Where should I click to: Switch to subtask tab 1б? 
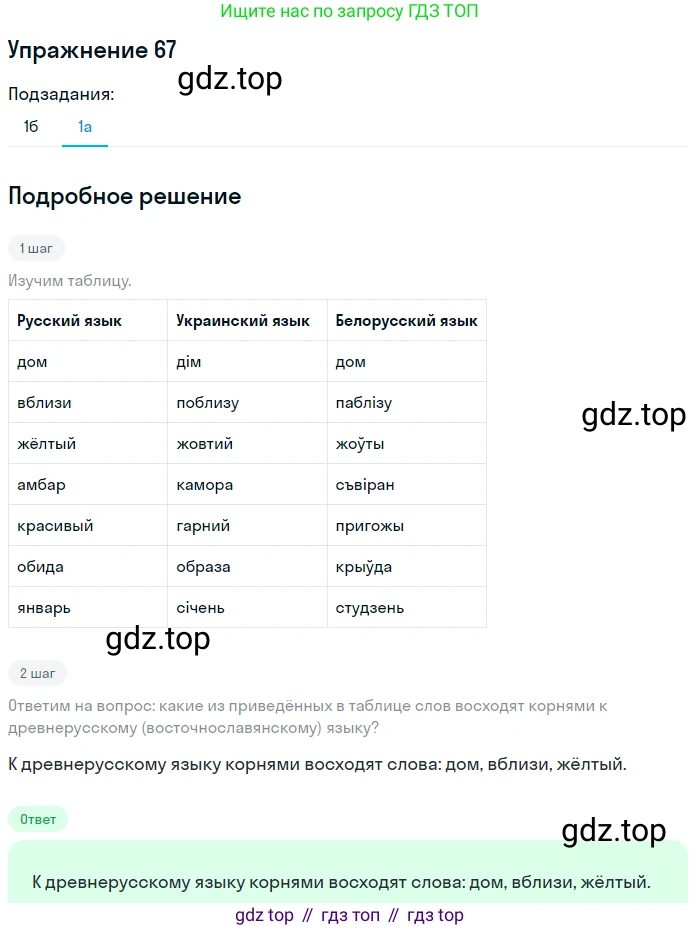(31, 127)
